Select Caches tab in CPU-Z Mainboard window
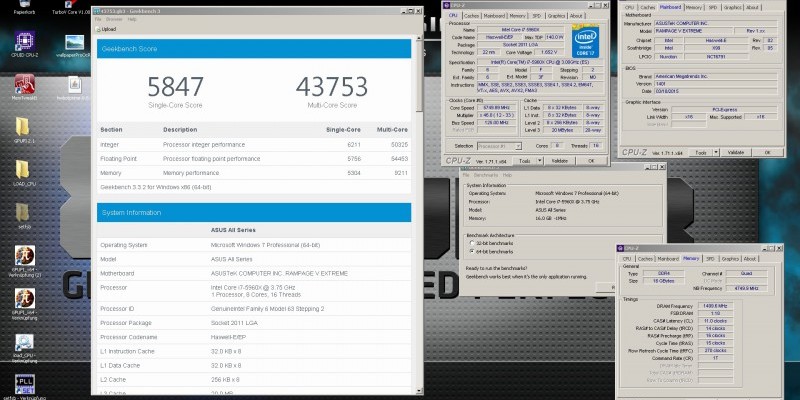This screenshot has height=400, width=800. pos(647,7)
